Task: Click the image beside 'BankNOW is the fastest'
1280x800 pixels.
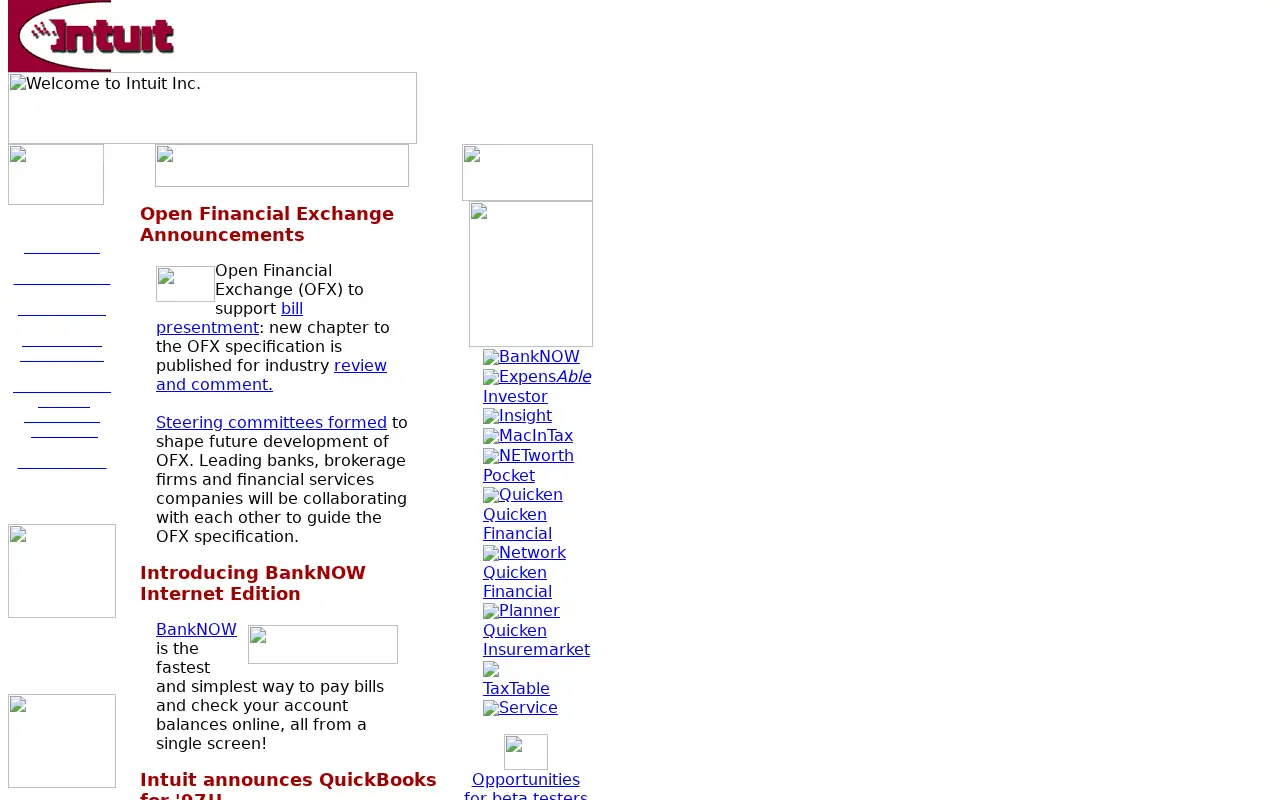Action: [323, 644]
